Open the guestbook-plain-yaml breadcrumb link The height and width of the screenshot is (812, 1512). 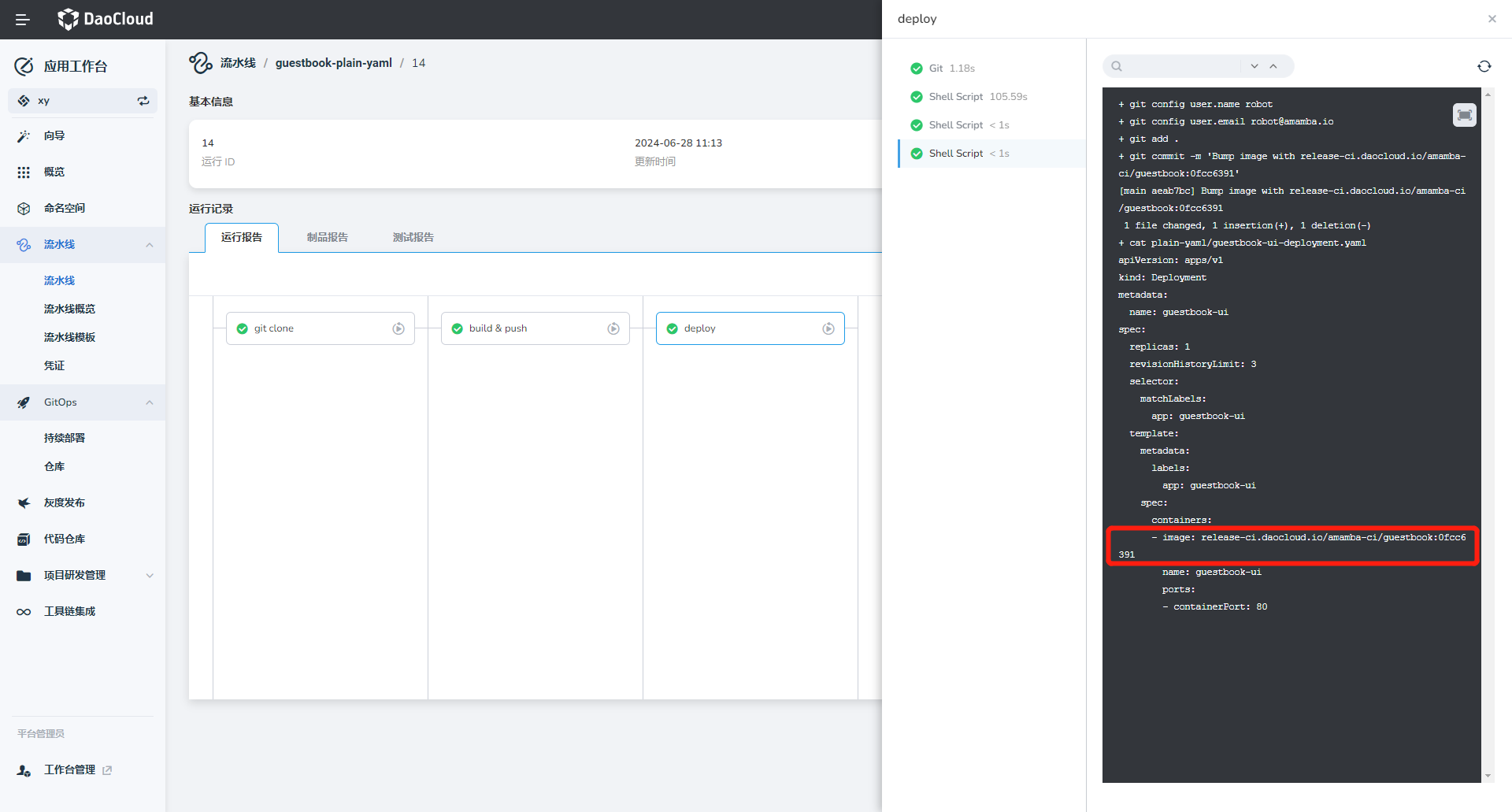point(333,63)
